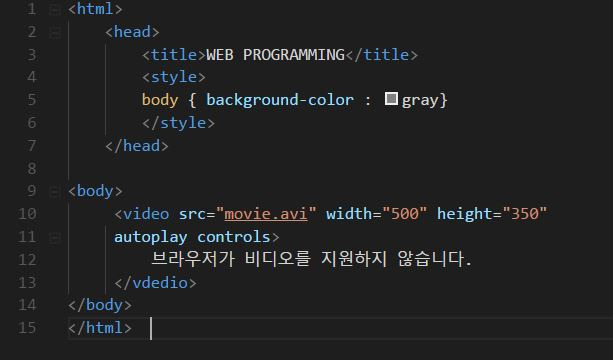
Task: Click line number 15 in the gutter
Action: (x=27, y=328)
